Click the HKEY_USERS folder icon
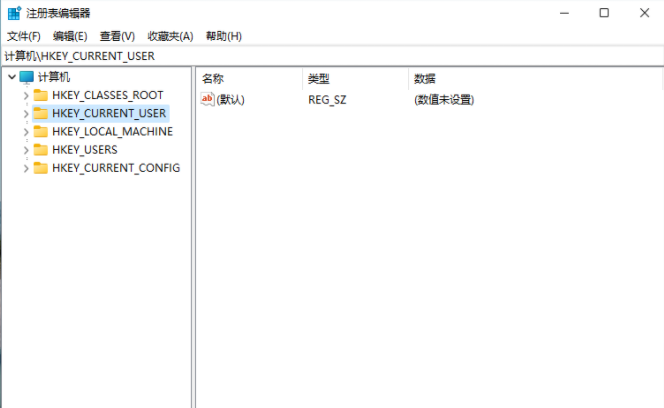664x408 pixels. [40, 150]
